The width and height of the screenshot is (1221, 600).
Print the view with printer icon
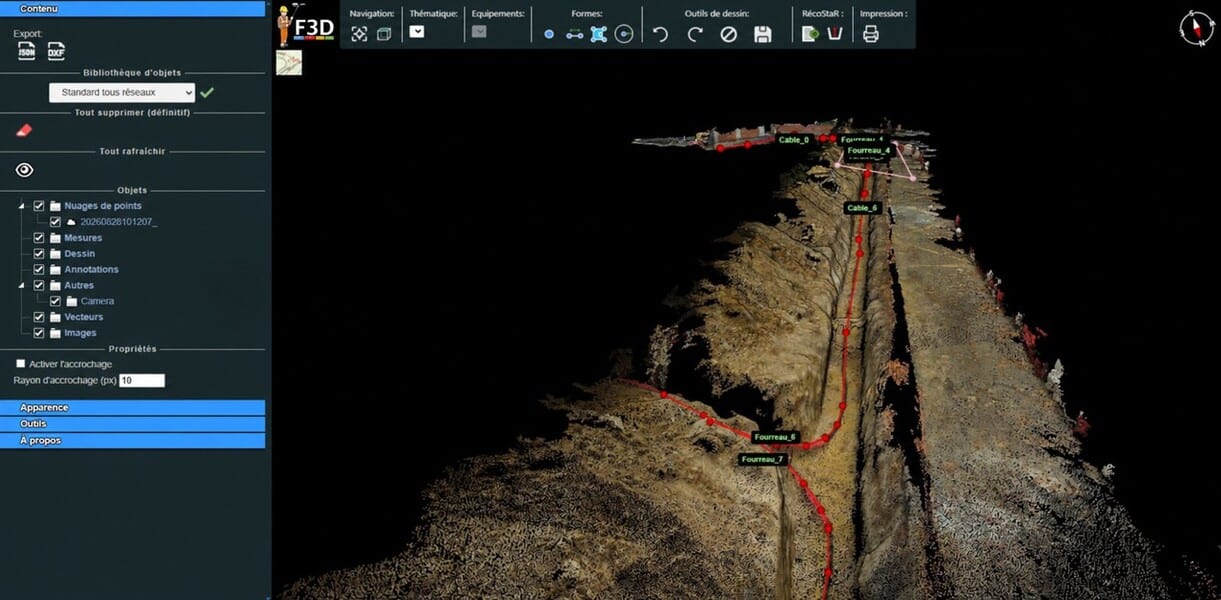(871, 34)
